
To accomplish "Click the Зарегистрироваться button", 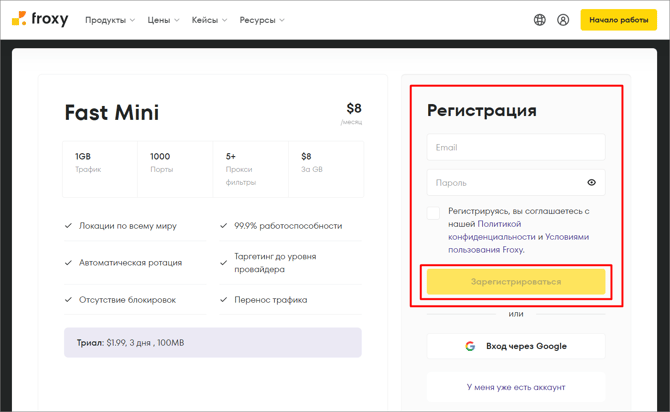I will 516,282.
